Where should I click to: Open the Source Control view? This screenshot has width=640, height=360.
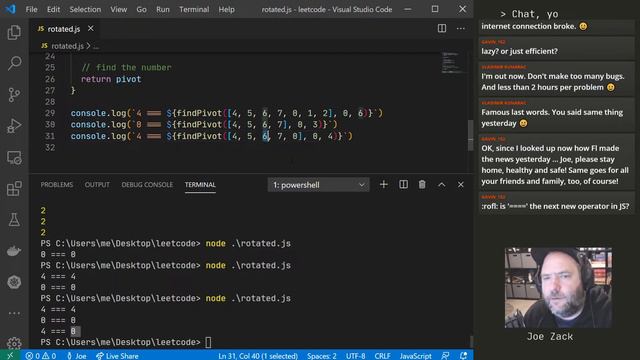click(x=14, y=95)
